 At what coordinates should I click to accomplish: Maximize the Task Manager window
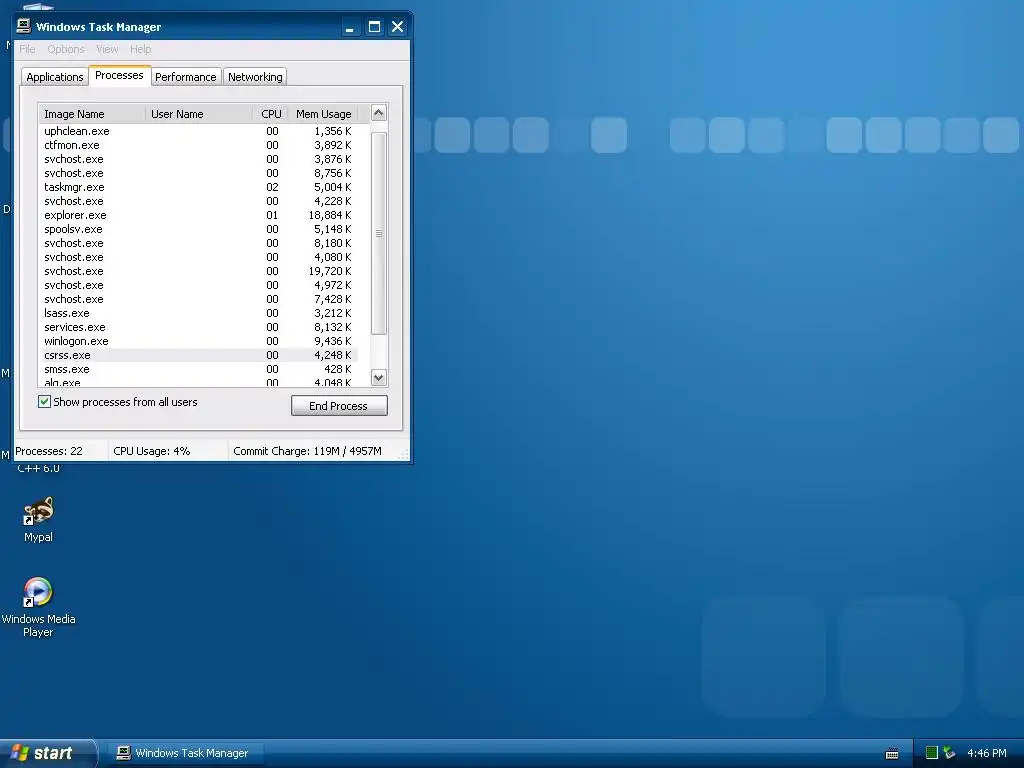pos(374,27)
